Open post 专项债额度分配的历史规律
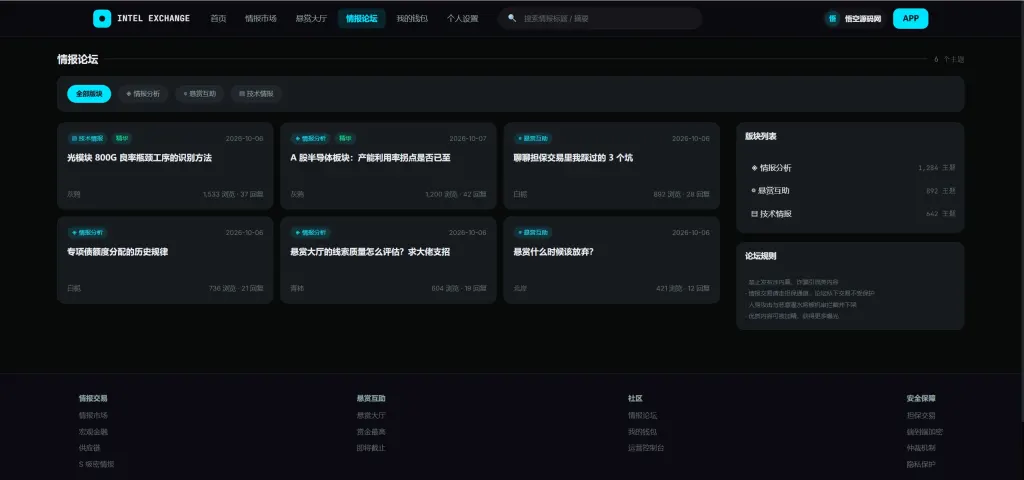The height and width of the screenshot is (480, 1024). click(x=118, y=252)
